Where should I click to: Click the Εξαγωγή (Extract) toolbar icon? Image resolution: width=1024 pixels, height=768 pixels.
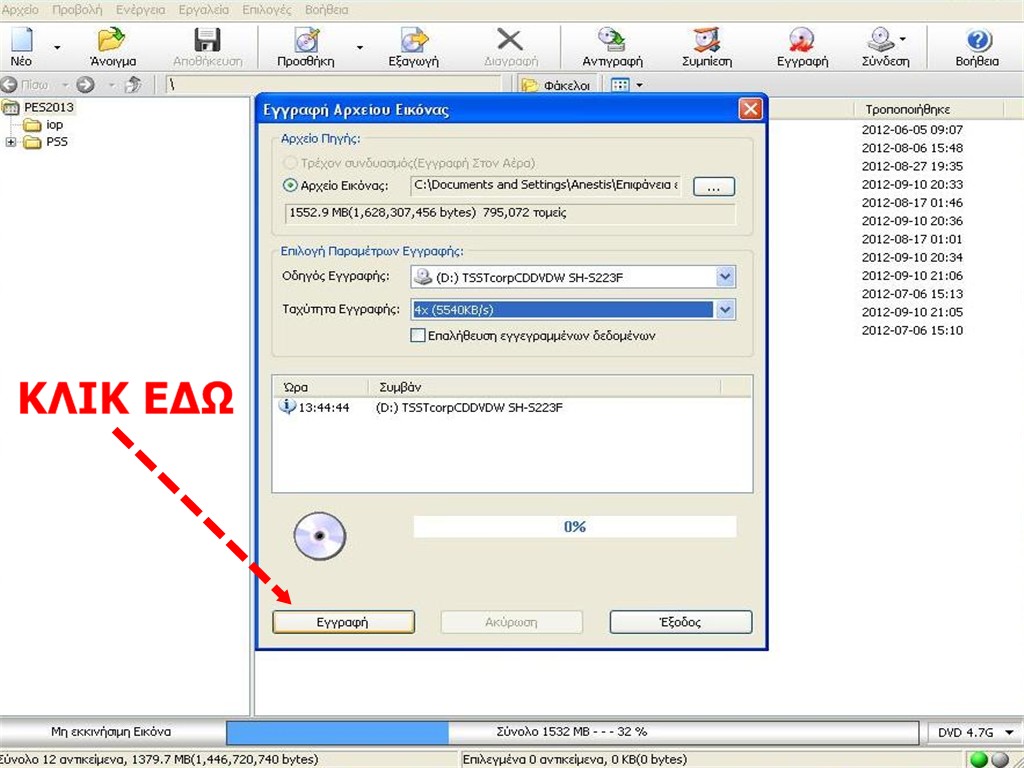[413, 41]
